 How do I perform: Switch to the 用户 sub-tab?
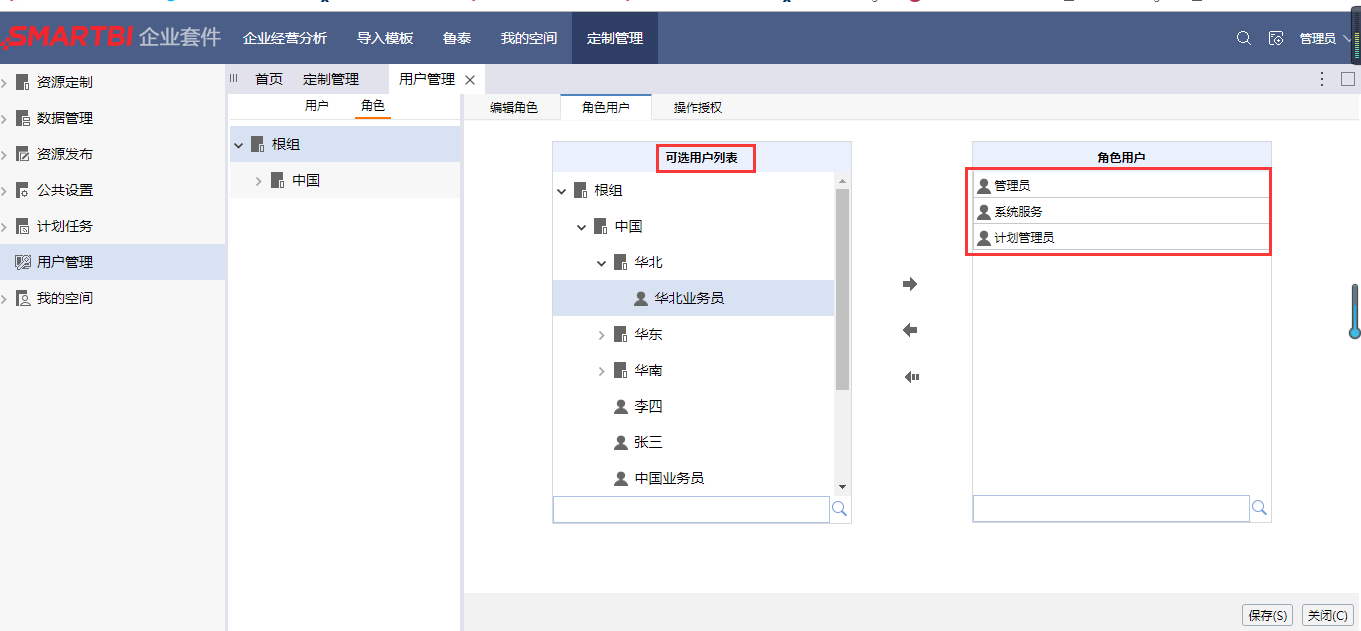(x=317, y=105)
